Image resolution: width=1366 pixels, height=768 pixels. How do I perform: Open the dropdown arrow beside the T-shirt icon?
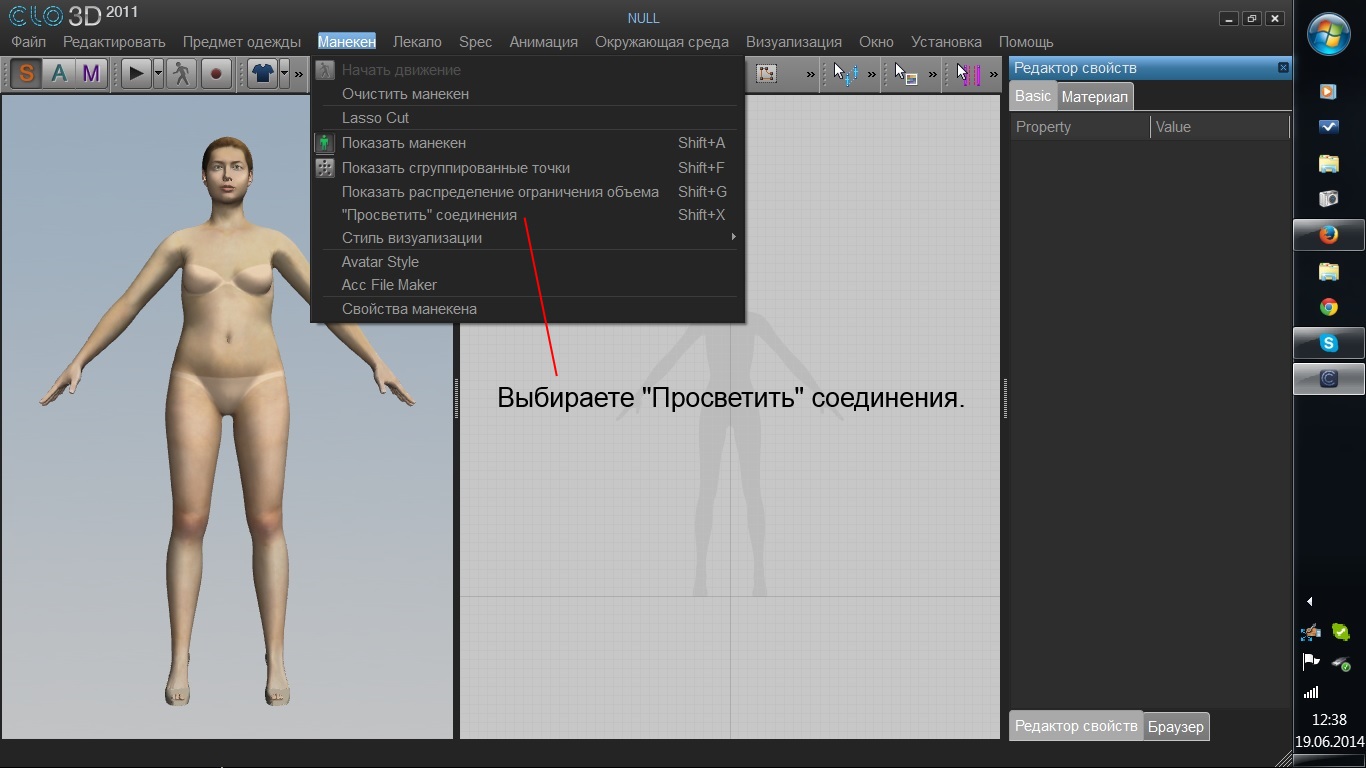(284, 73)
